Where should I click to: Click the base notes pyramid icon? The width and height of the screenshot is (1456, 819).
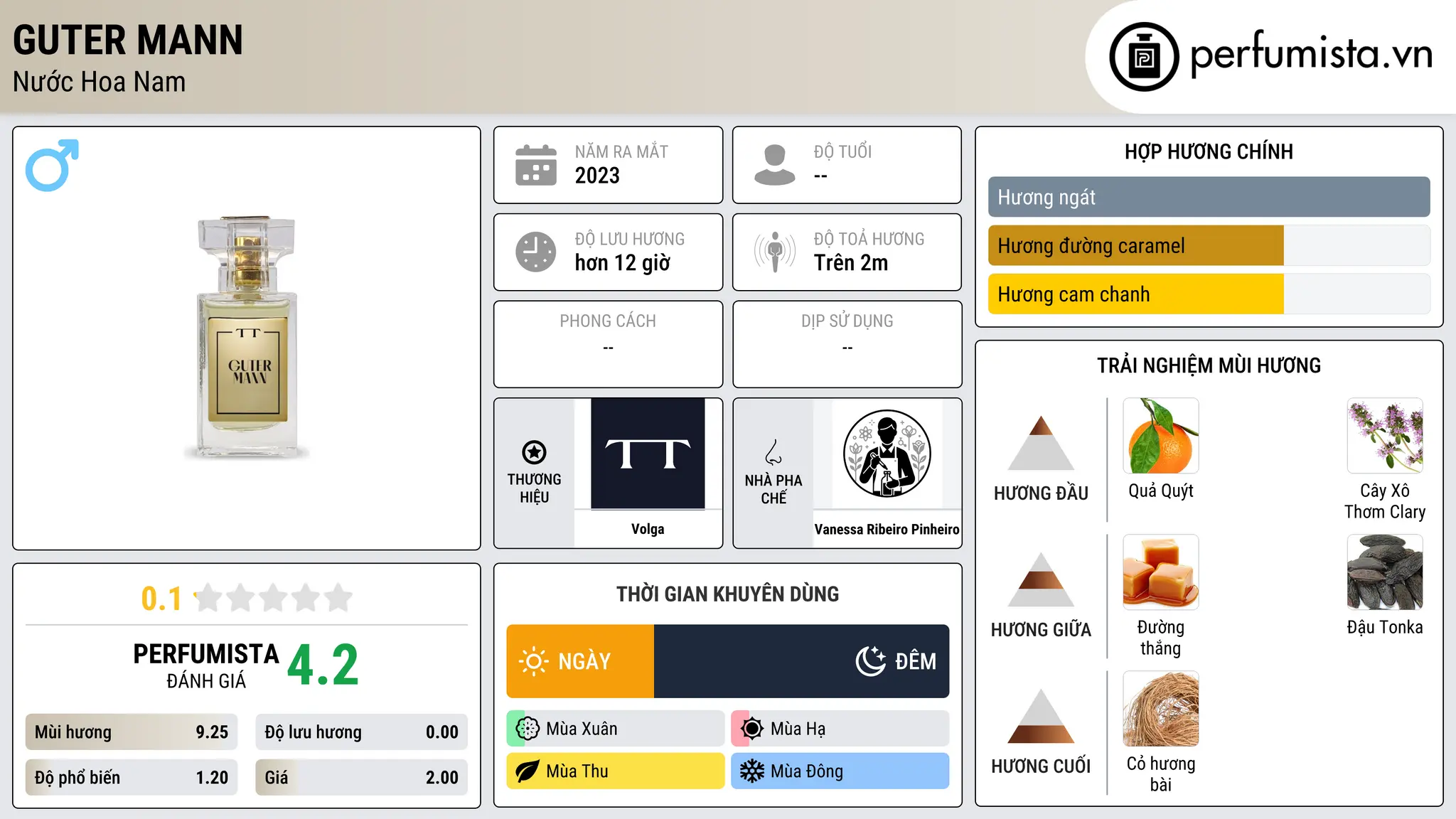click(x=1042, y=716)
